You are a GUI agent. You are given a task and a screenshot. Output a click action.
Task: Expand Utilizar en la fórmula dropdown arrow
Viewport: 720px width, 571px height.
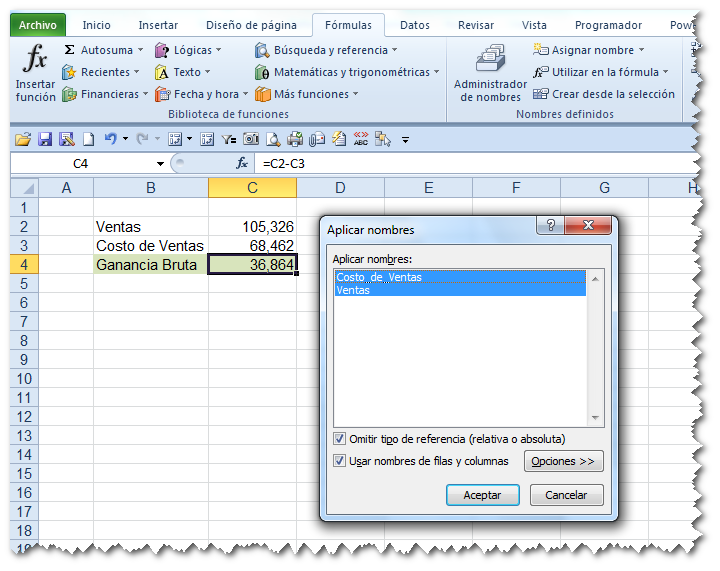[x=665, y=72]
